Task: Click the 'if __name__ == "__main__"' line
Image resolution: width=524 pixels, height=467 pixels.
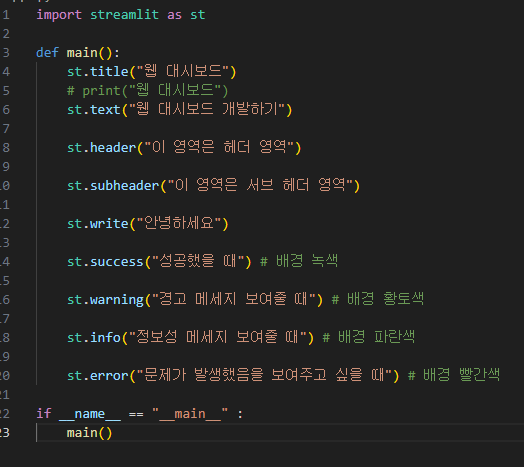Action: (139, 414)
